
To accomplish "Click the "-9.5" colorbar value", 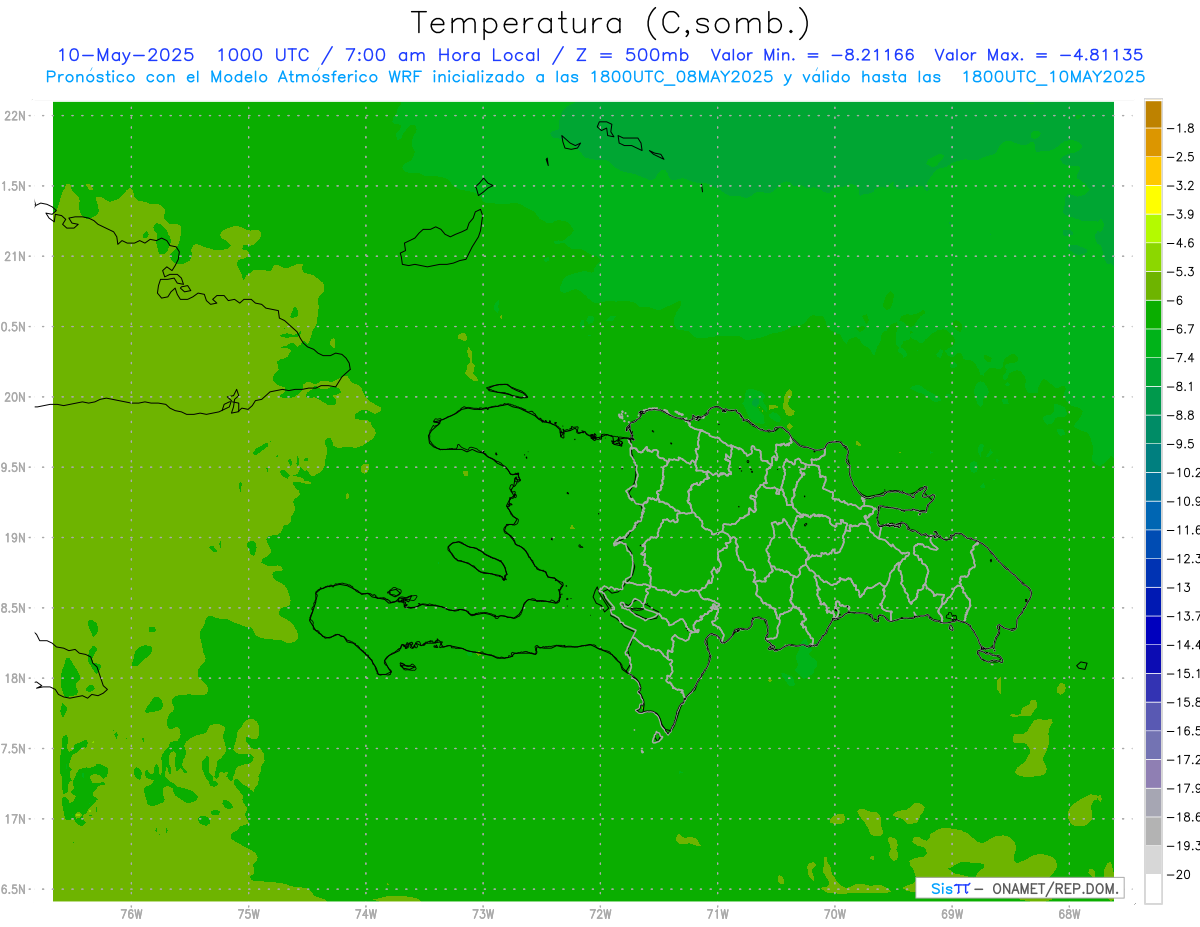I will 1182,443.
